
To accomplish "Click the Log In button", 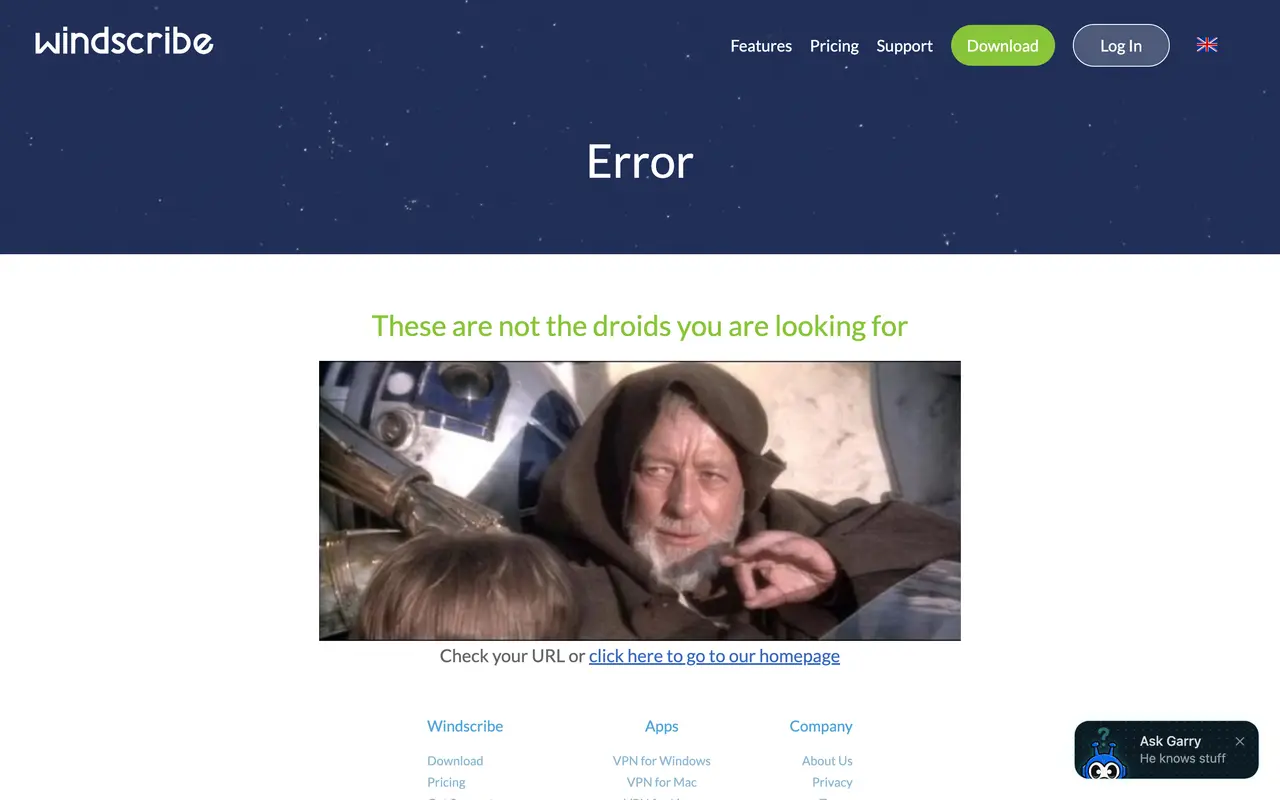I will (1121, 46).
